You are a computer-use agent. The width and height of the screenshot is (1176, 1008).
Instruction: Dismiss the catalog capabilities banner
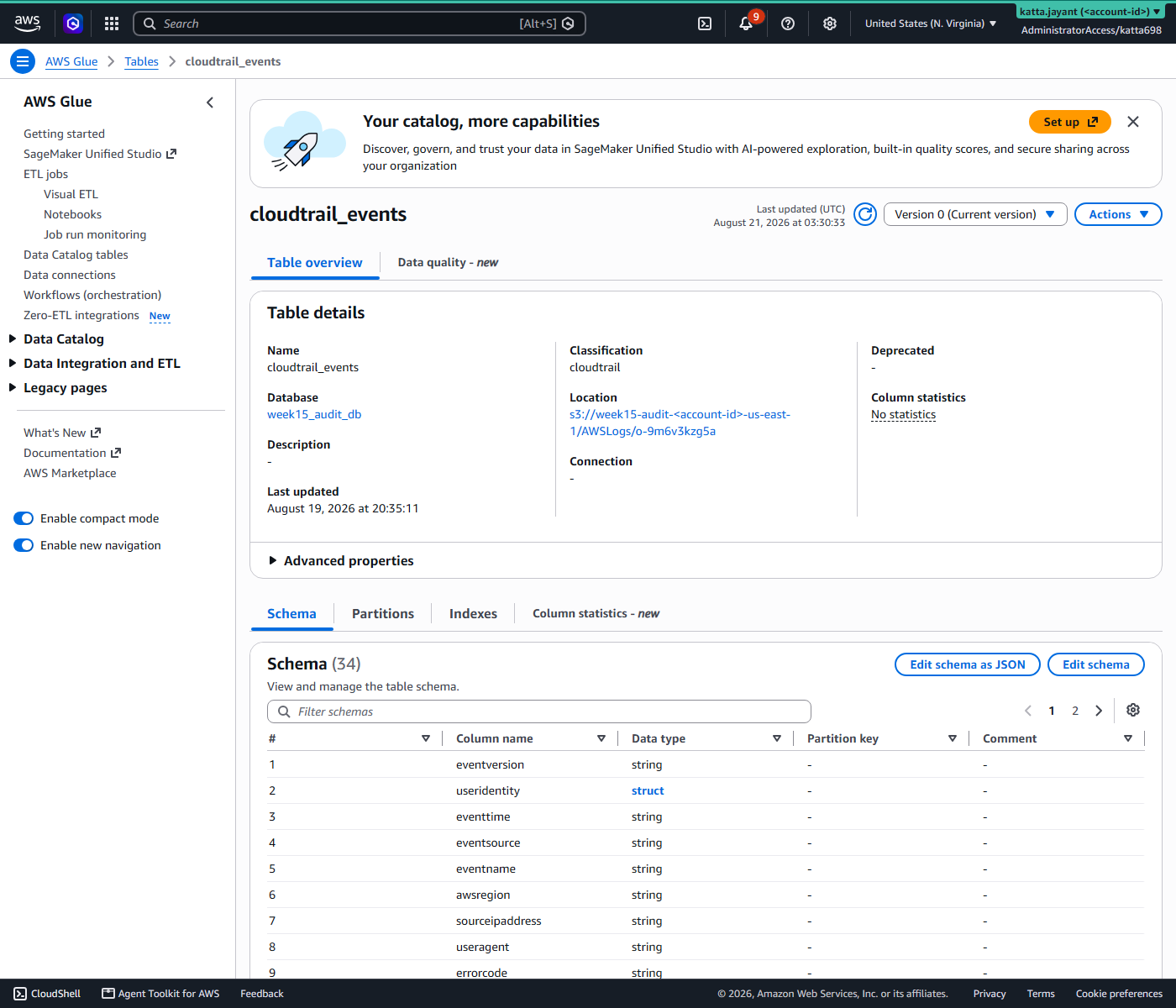(1133, 122)
